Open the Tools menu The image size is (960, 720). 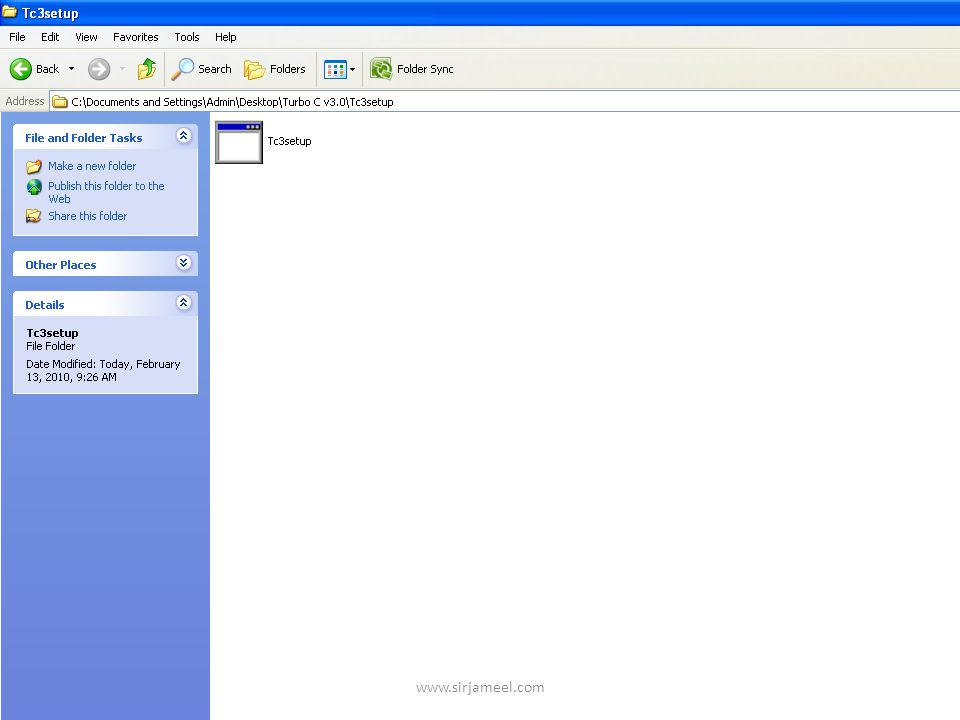tap(187, 37)
